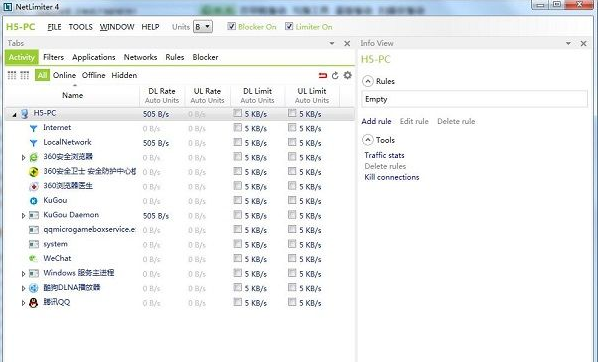The height and width of the screenshot is (362, 598).
Task: Close the Tabs panel with X
Action: (x=347, y=43)
